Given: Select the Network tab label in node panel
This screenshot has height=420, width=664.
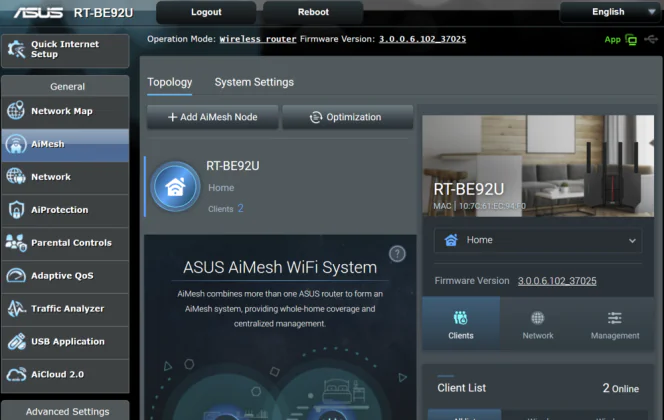Looking at the screenshot, I should click(538, 336).
